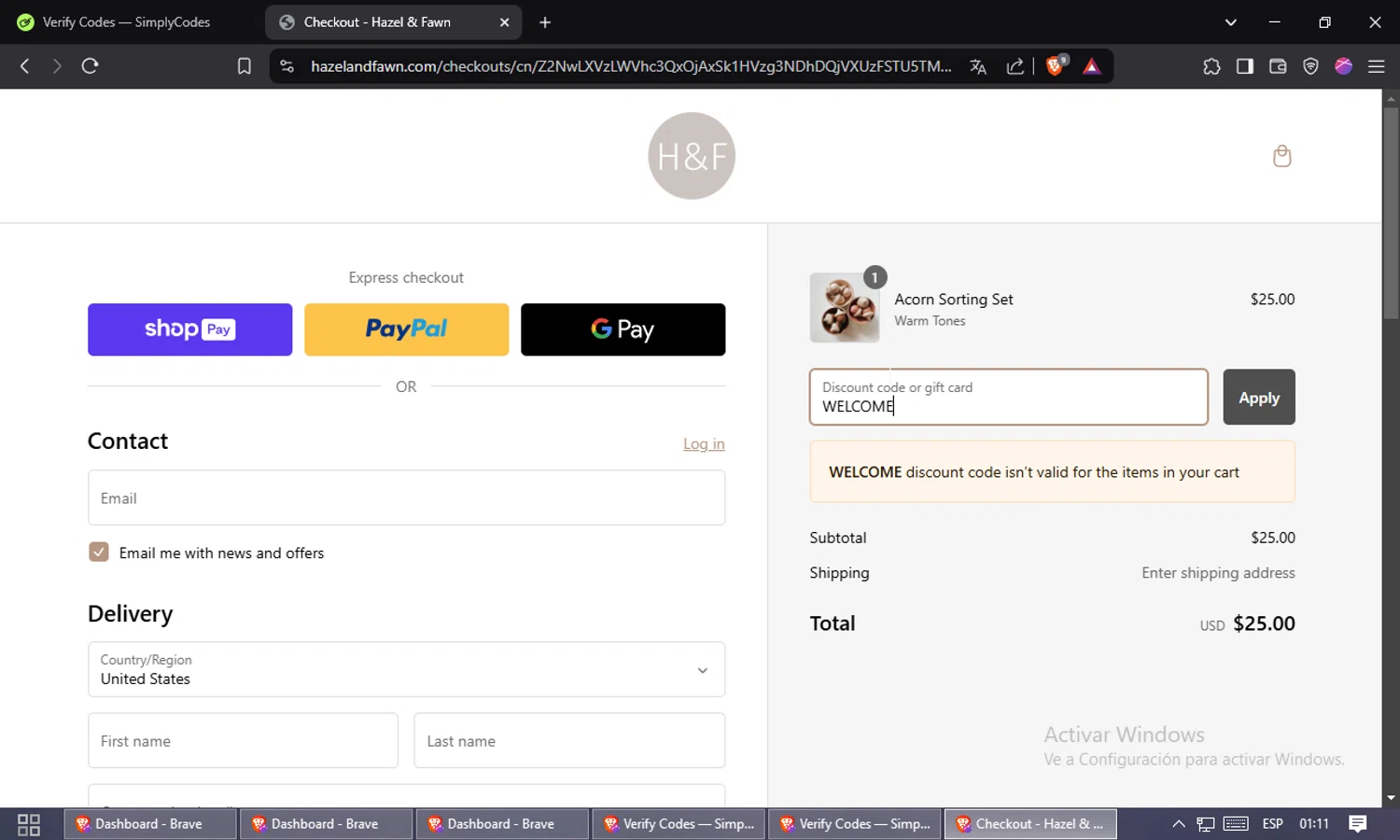
Task: Apply the WELCOME discount code
Action: click(x=1259, y=398)
